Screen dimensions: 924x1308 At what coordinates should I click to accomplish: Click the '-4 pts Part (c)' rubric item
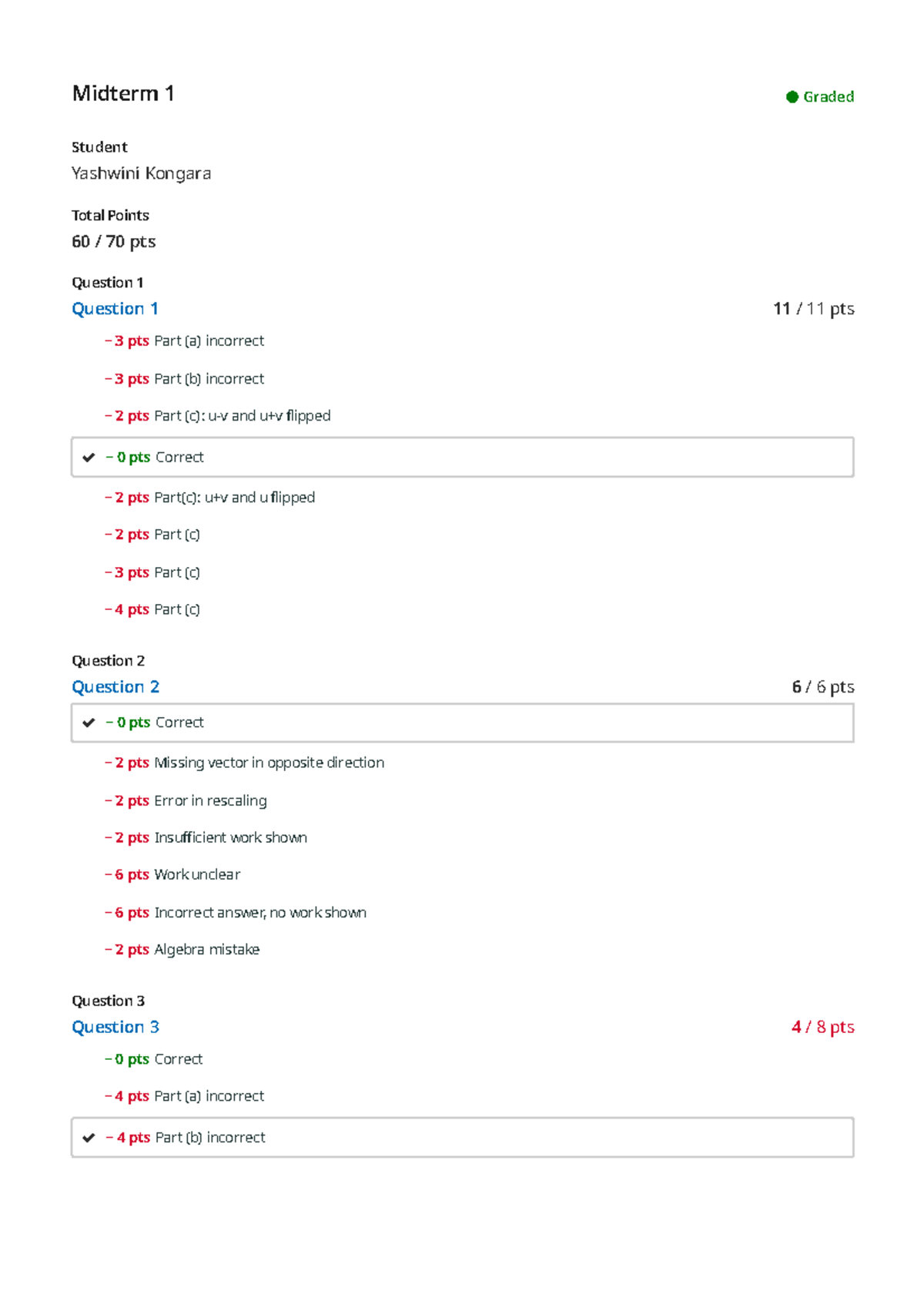pos(152,610)
